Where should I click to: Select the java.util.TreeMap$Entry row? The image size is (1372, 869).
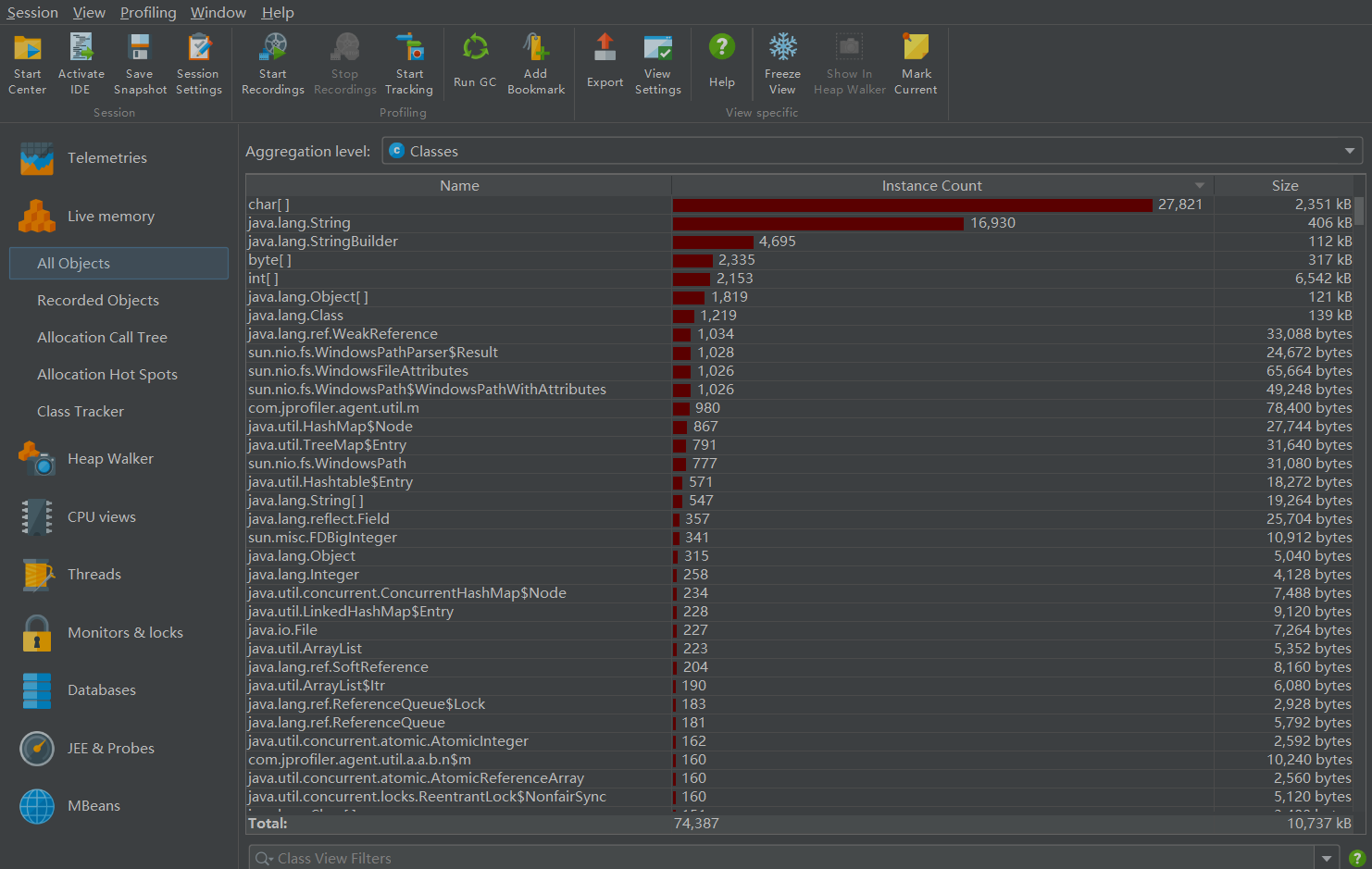click(x=800, y=445)
